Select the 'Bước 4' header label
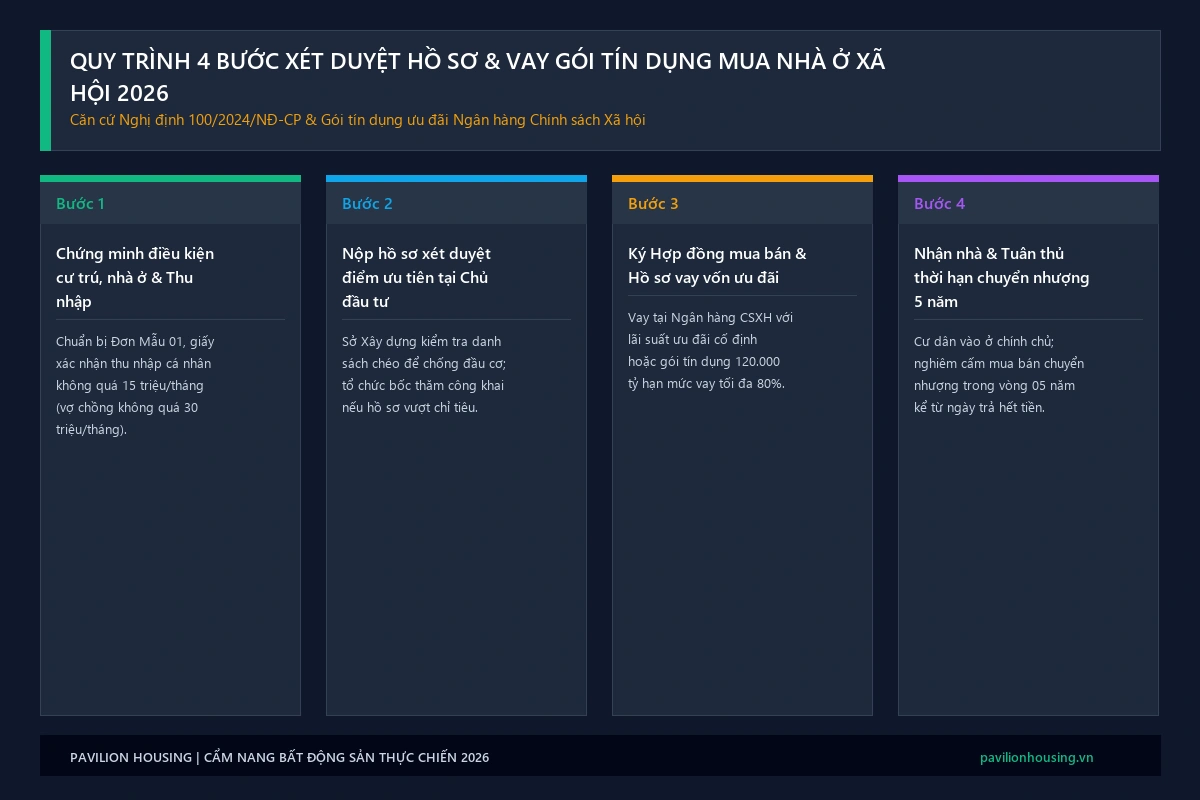 [939, 204]
